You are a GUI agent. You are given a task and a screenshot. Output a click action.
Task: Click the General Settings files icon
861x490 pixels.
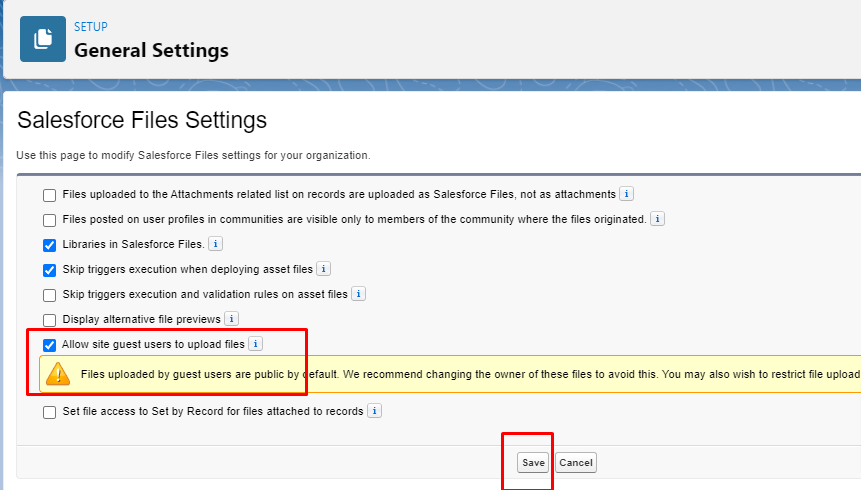click(x=43, y=39)
